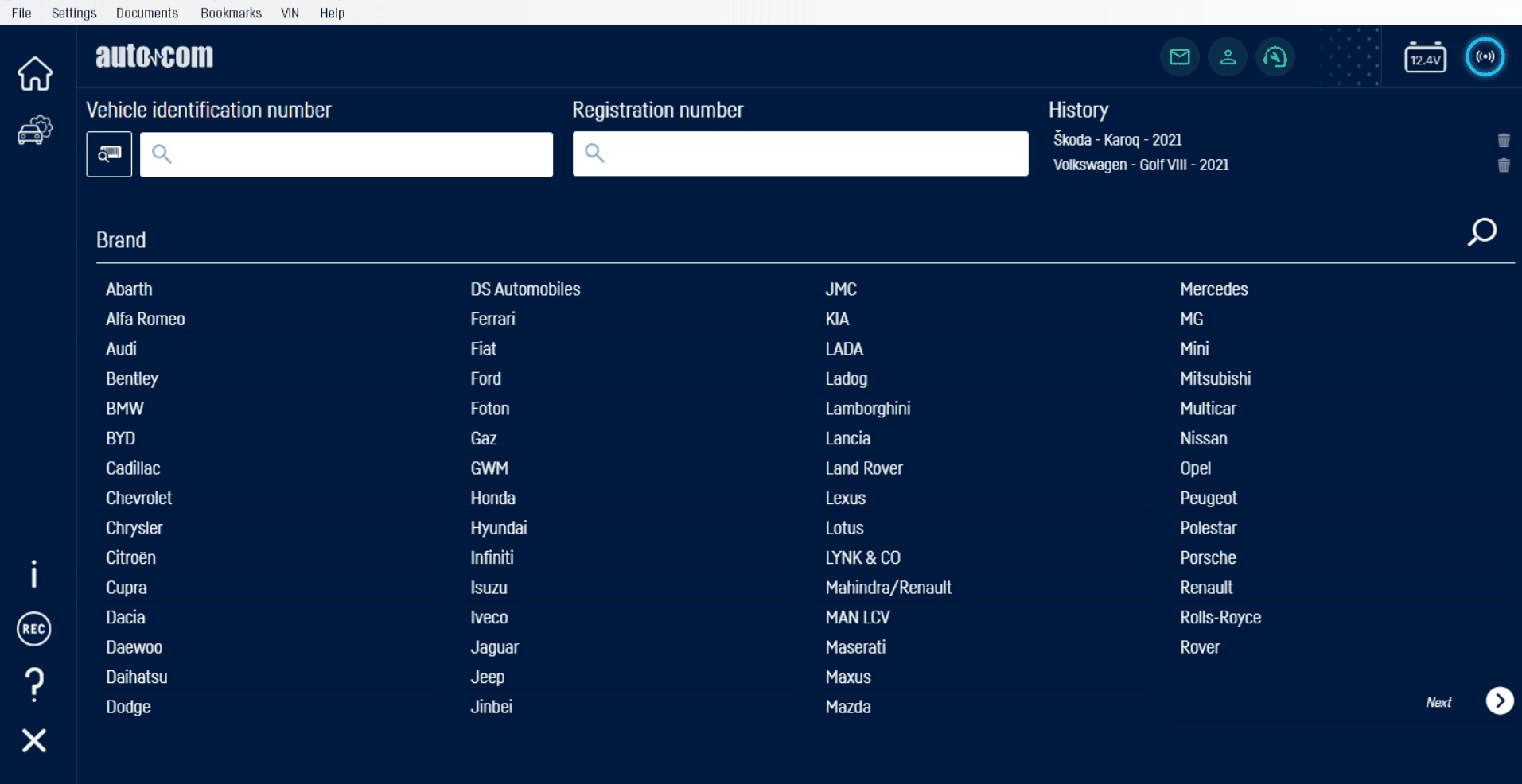Click the VCI wireless connection icon
The height and width of the screenshot is (784, 1522).
1485,57
